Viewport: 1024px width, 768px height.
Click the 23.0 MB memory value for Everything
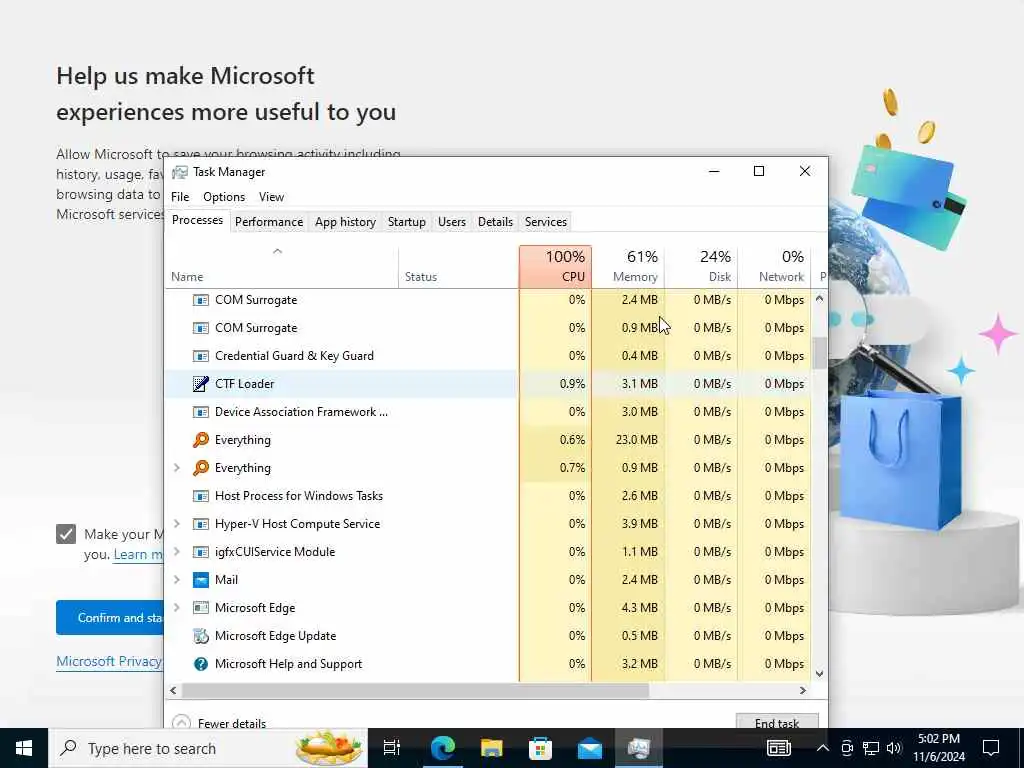click(x=636, y=440)
